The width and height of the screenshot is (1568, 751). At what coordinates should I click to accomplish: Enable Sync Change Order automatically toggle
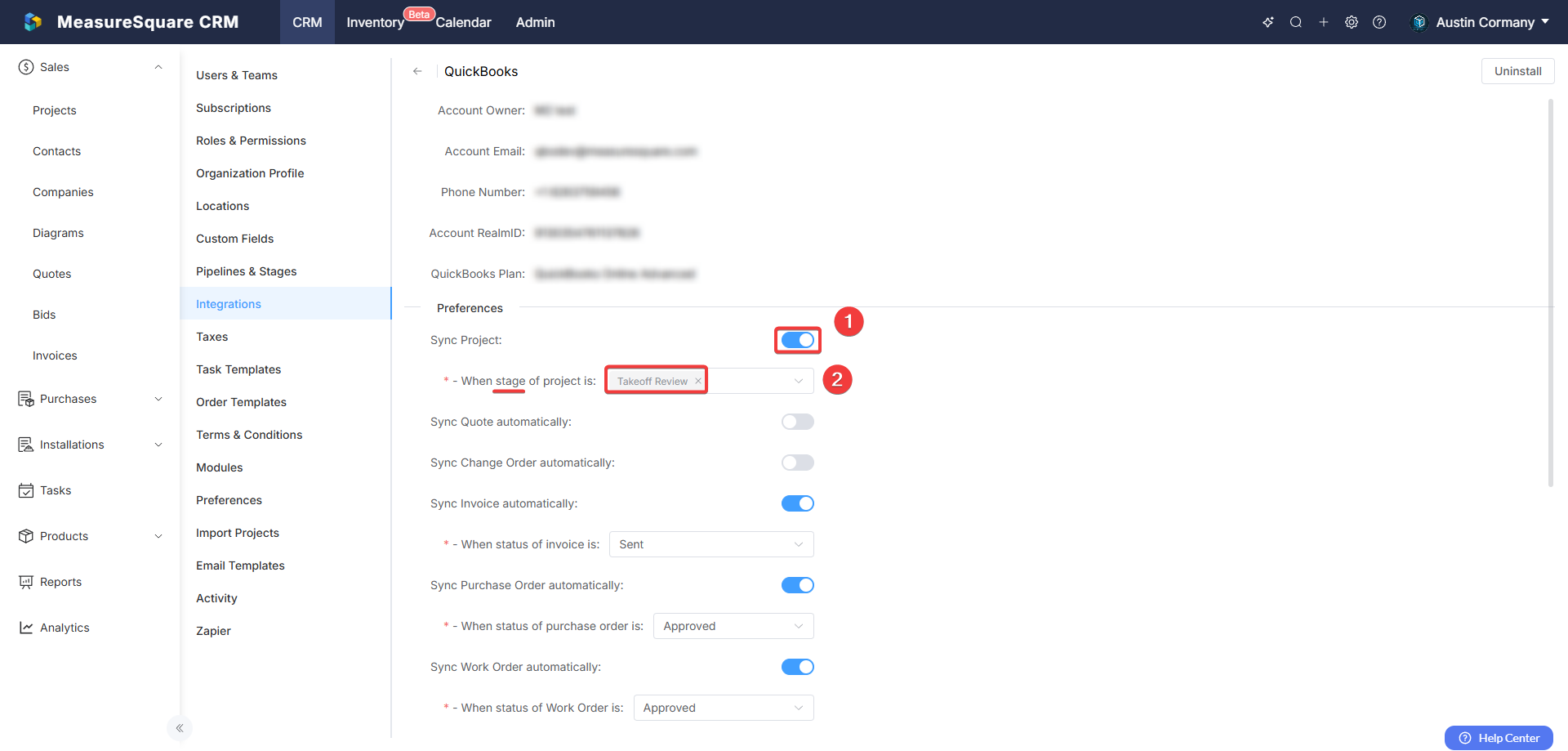798,463
